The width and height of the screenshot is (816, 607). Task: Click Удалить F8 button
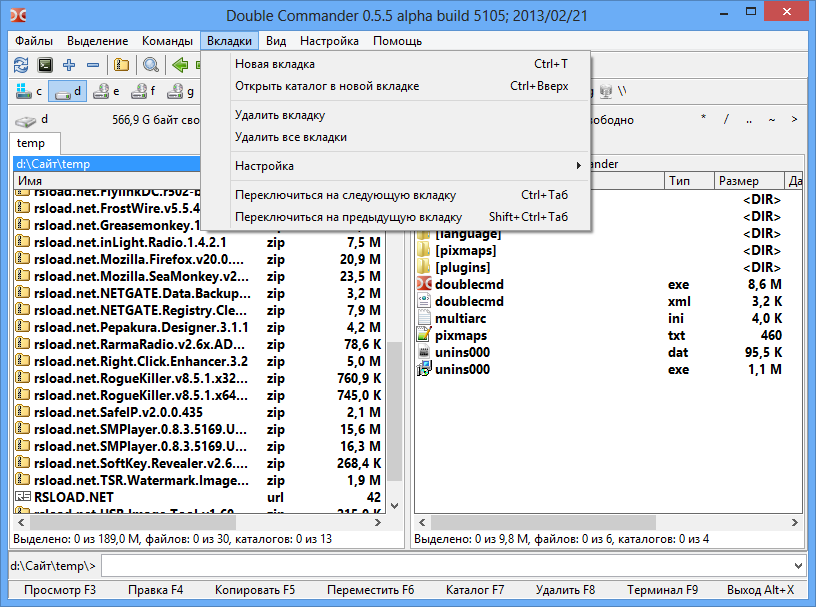pos(565,590)
